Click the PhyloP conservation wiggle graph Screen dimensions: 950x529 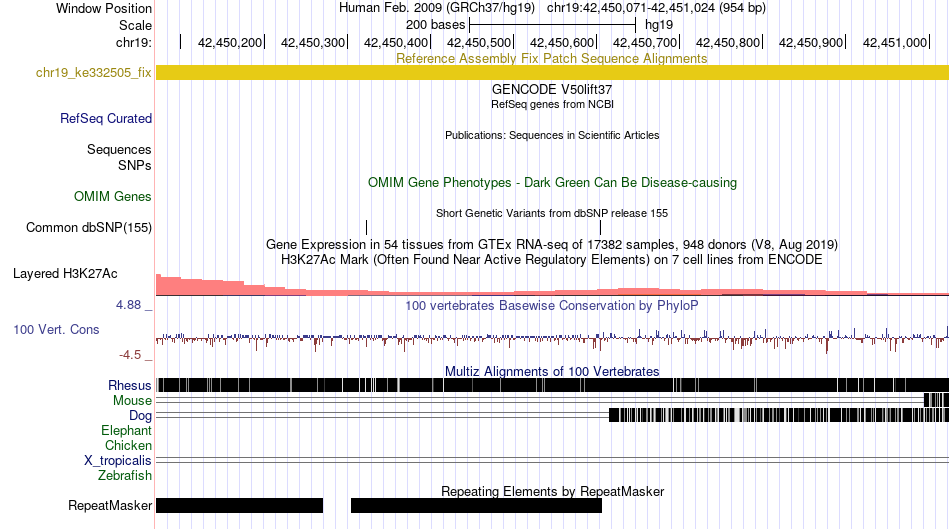tap(552, 339)
